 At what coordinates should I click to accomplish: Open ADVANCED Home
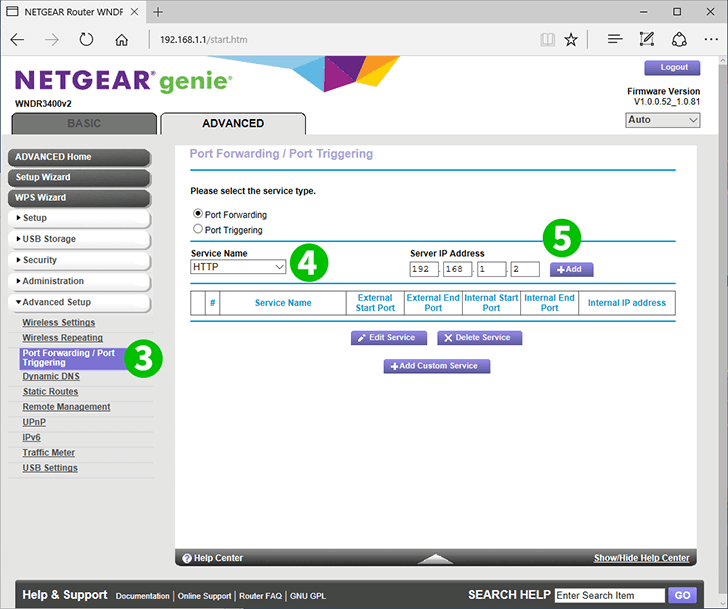(79, 157)
